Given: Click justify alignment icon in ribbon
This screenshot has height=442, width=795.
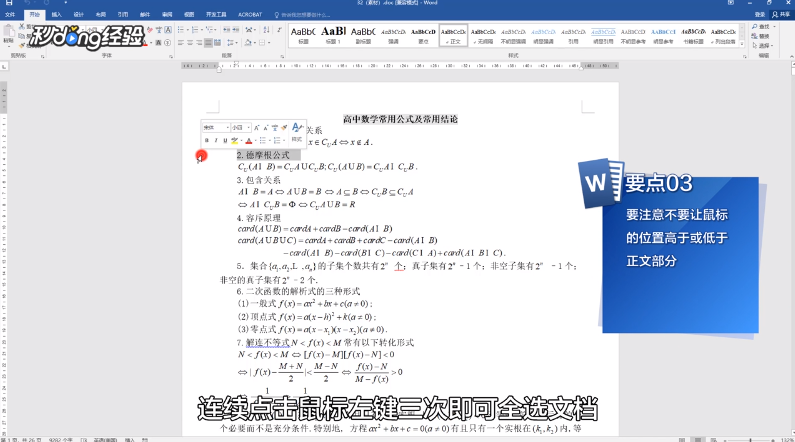Looking at the screenshot, I should (x=208, y=43).
